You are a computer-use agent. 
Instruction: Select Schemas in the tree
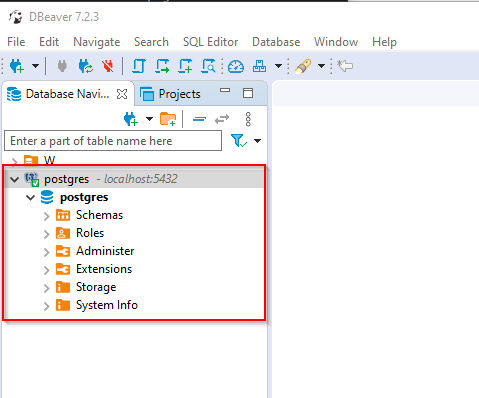99,215
